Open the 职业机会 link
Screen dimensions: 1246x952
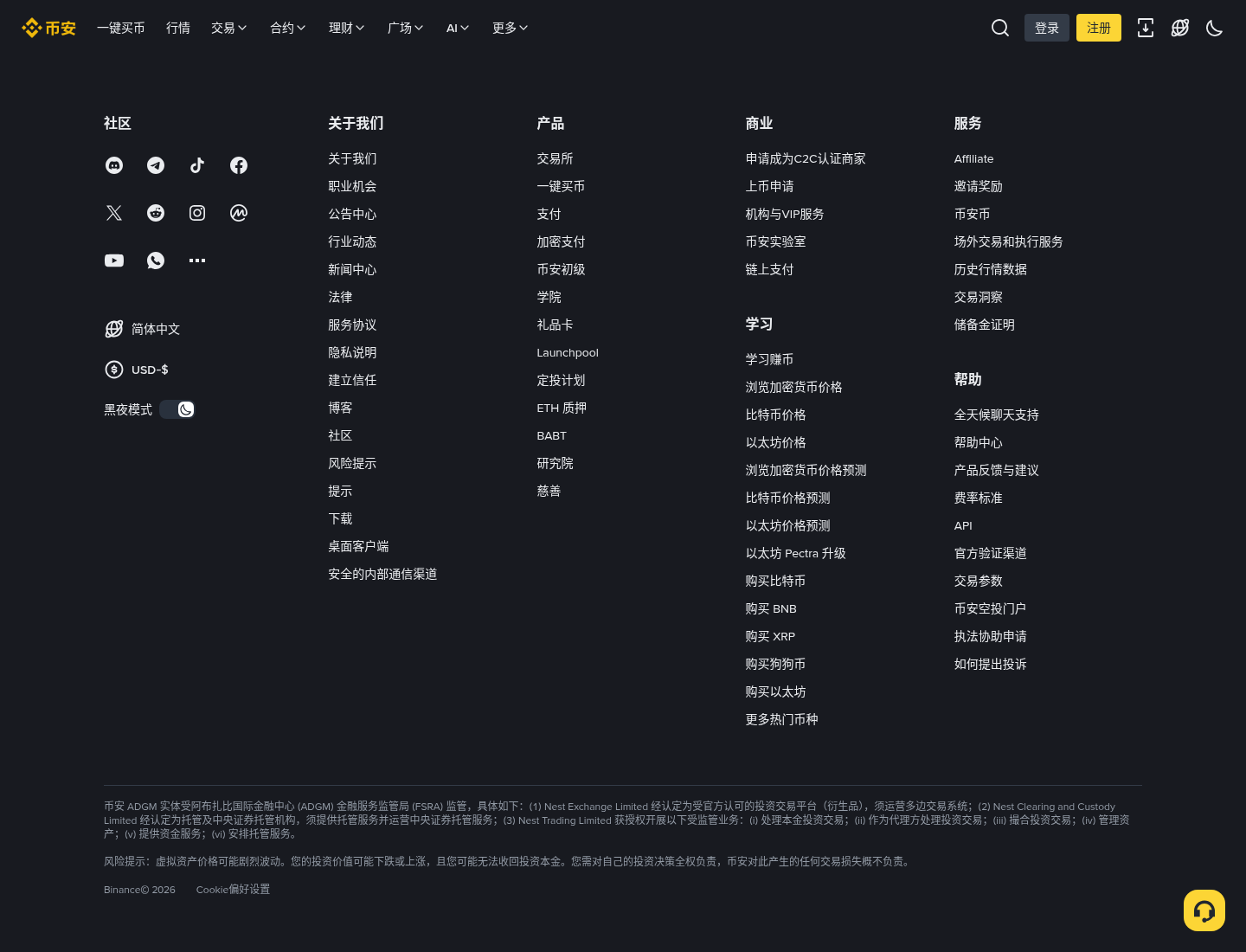click(x=352, y=186)
